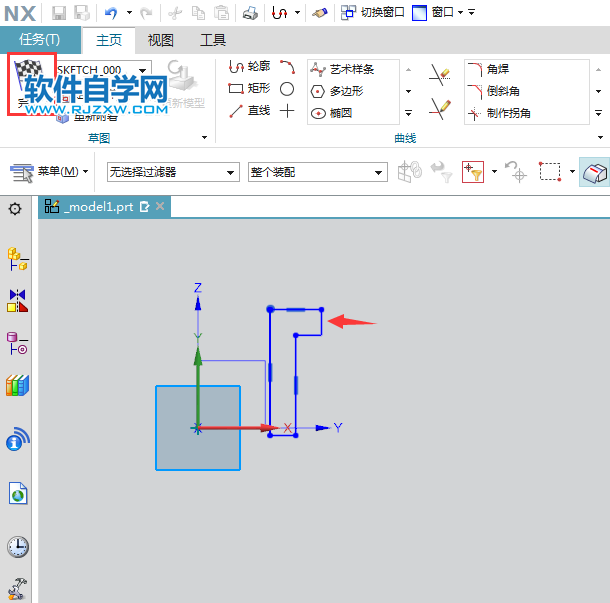Select the Chamfer (倒斜角) tool
The width and height of the screenshot is (610, 603).
click(x=494, y=91)
